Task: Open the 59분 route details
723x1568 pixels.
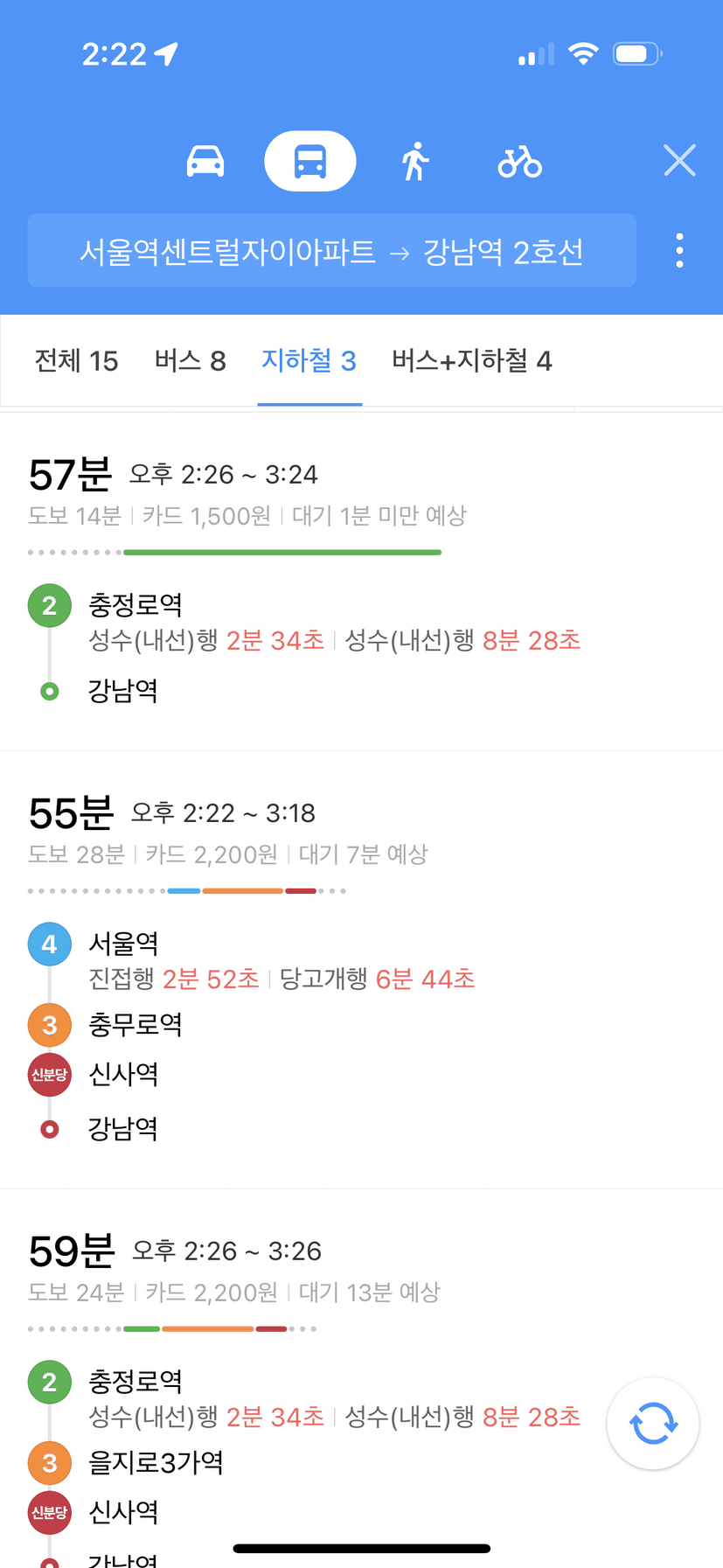Action: pos(361,1379)
